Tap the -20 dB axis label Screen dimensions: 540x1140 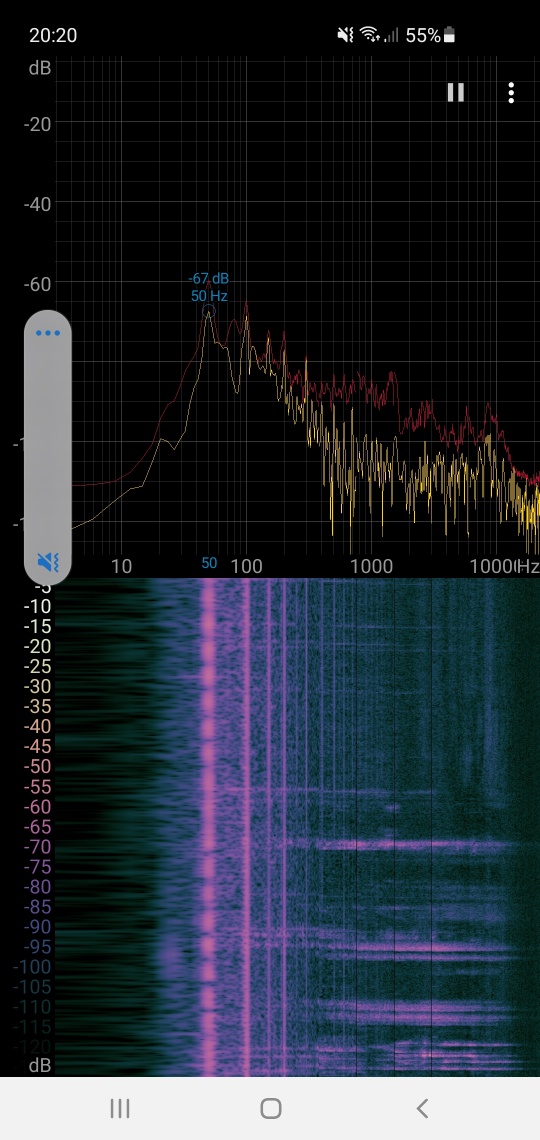point(37,124)
